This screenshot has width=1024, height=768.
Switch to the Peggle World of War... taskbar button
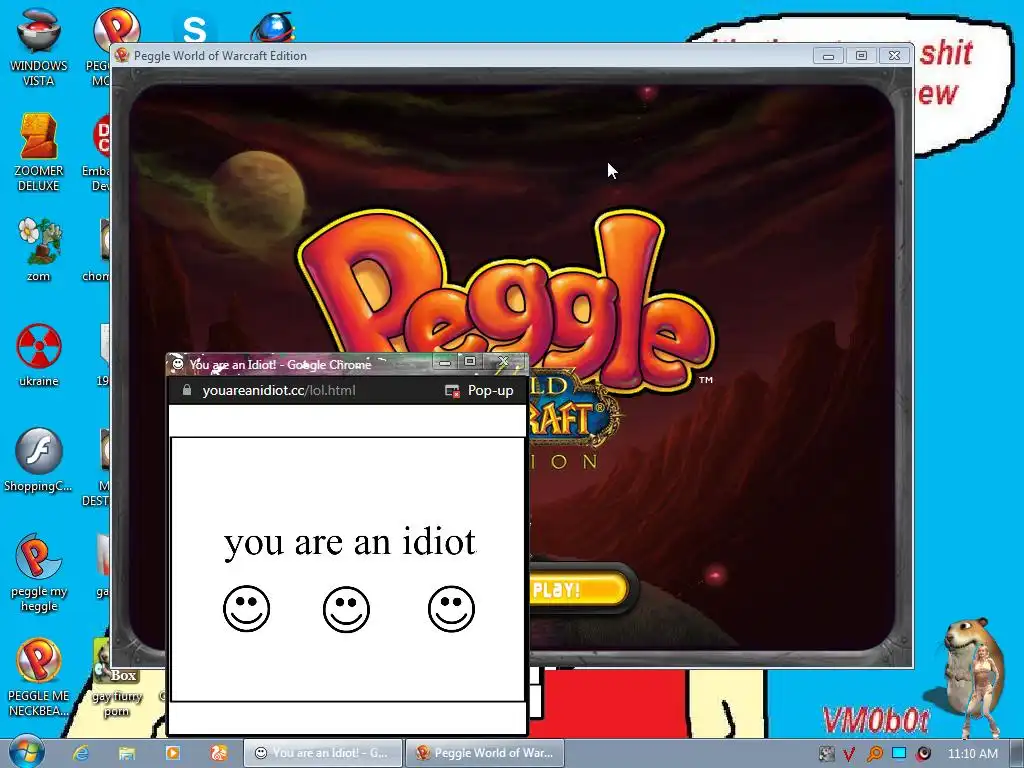point(485,753)
